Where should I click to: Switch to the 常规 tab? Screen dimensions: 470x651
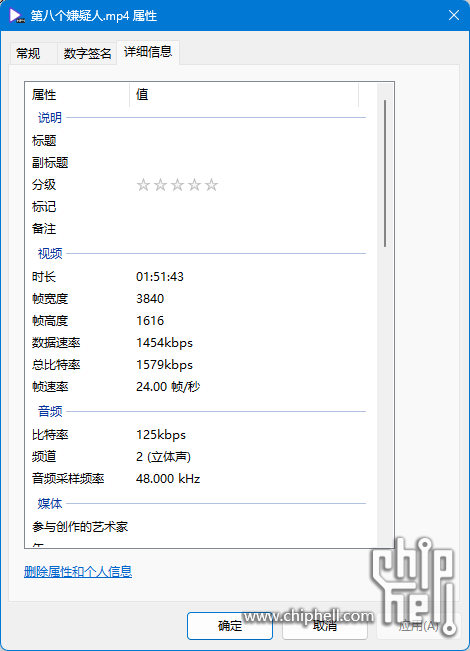28,53
